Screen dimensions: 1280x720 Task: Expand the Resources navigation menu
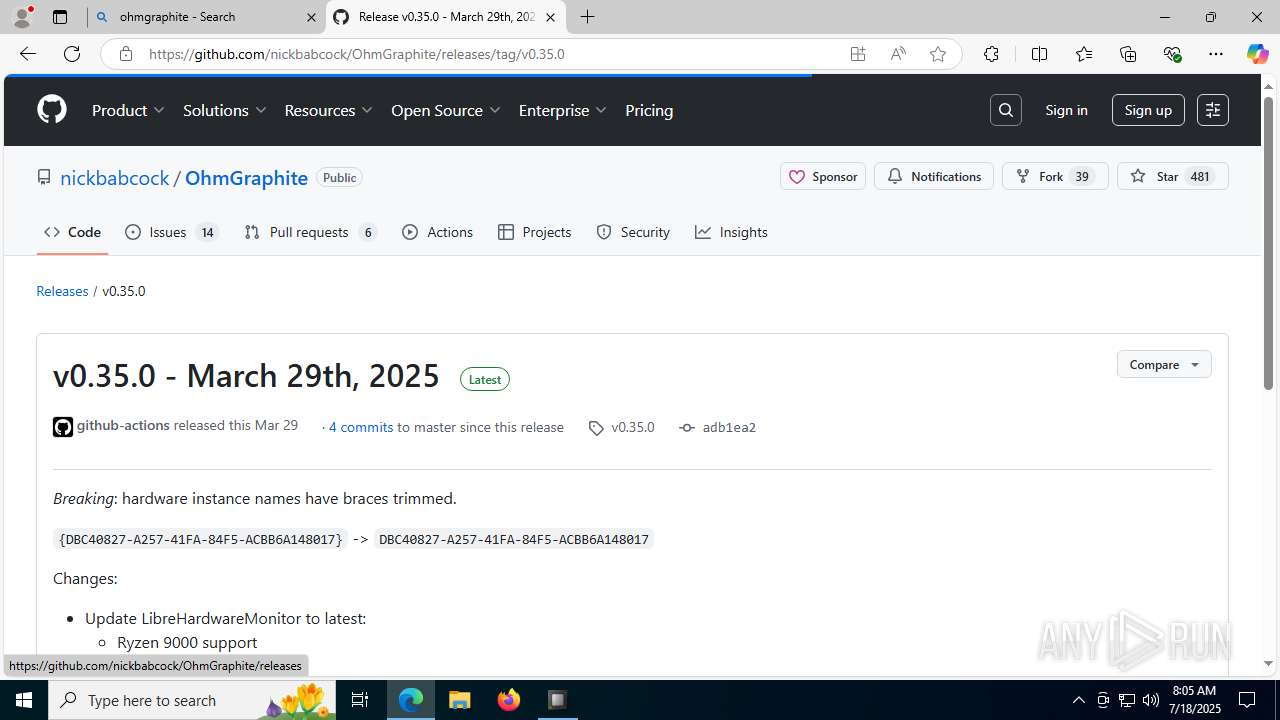click(x=328, y=110)
